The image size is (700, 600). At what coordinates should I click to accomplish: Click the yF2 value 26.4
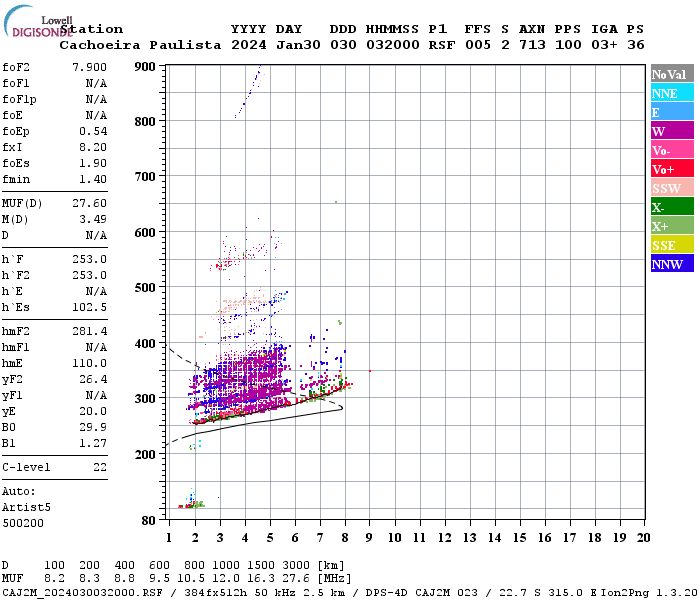(93, 379)
